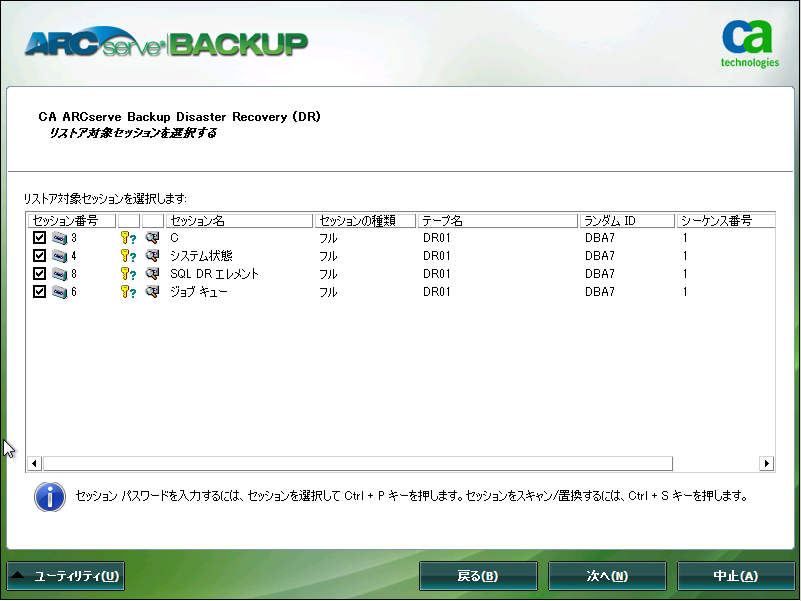Screen dimensions: 801x601
Task: Click the key icon next to session 3
Action: [126, 238]
